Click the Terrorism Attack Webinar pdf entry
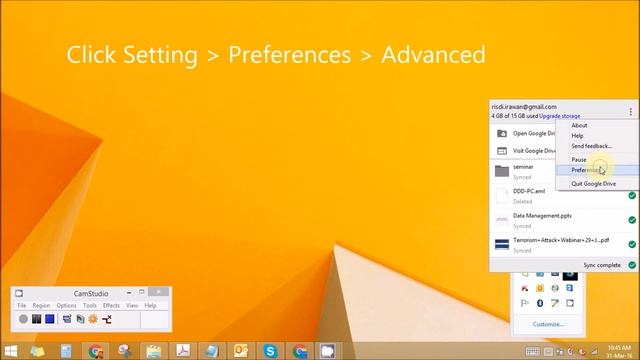The height and width of the screenshot is (360, 640). [563, 245]
